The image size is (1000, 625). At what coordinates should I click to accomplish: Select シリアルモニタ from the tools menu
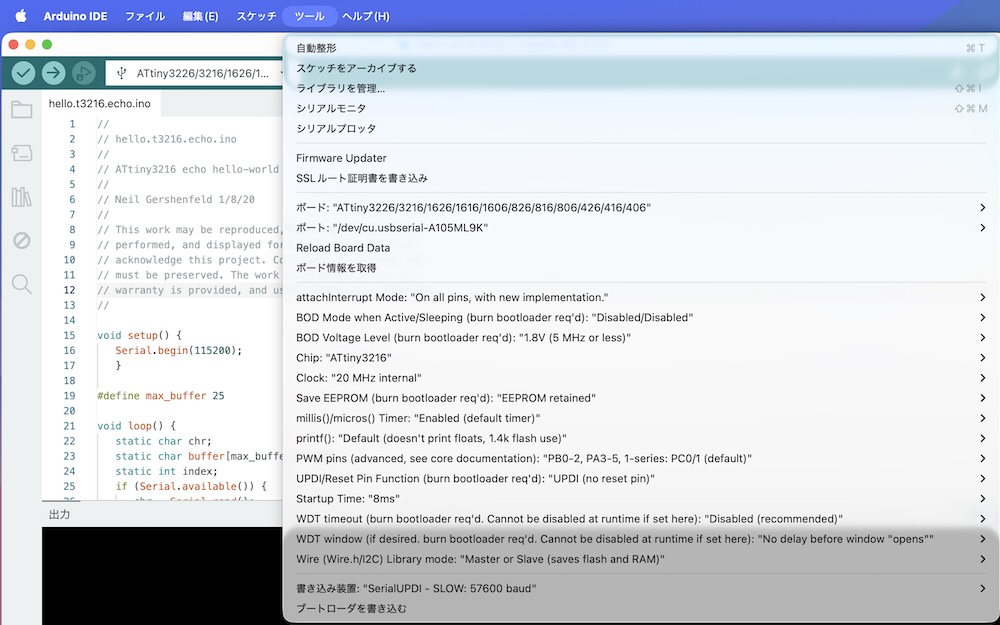(331, 108)
